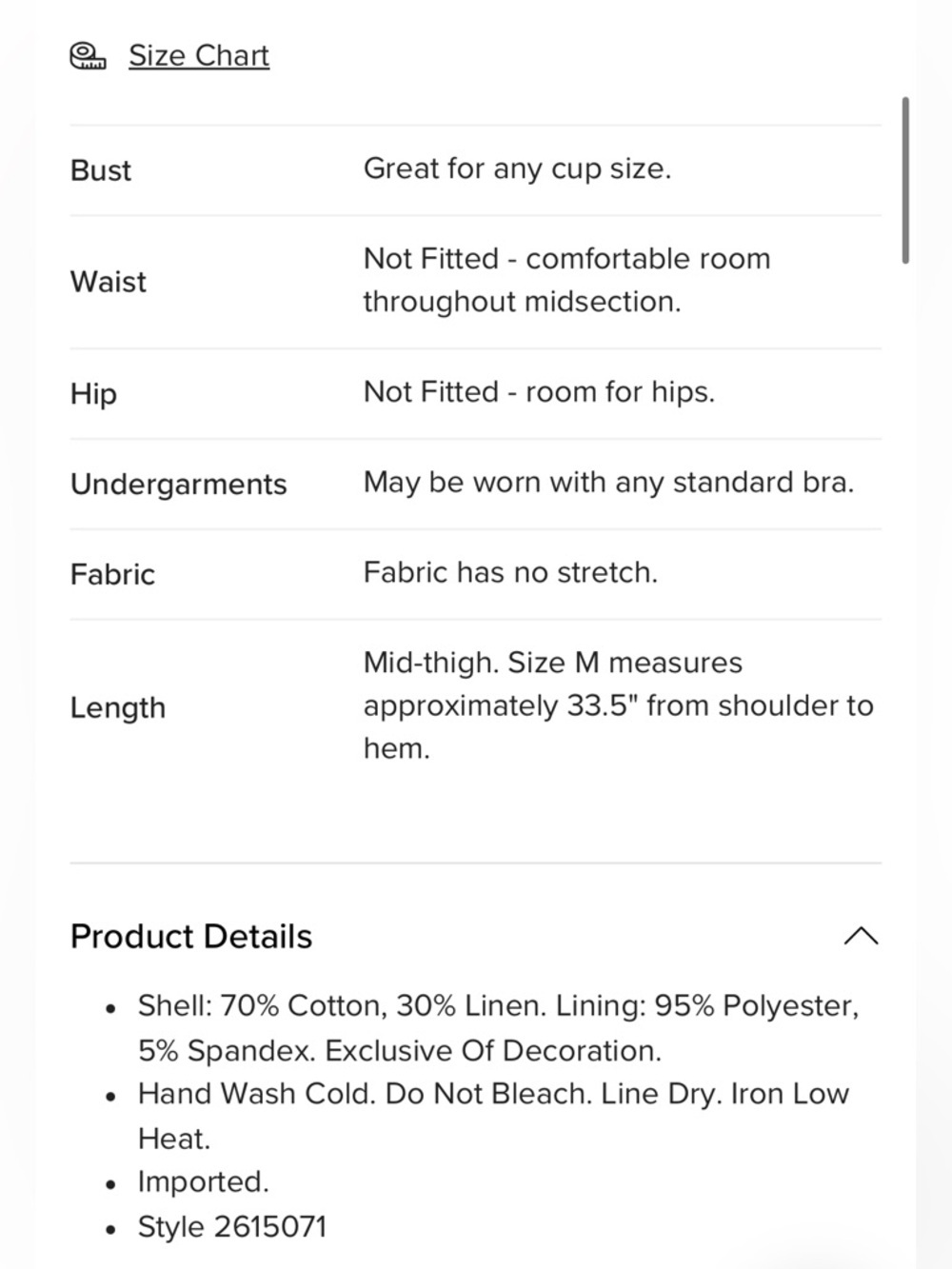
Task: Open the Size Chart link
Action: coord(199,56)
